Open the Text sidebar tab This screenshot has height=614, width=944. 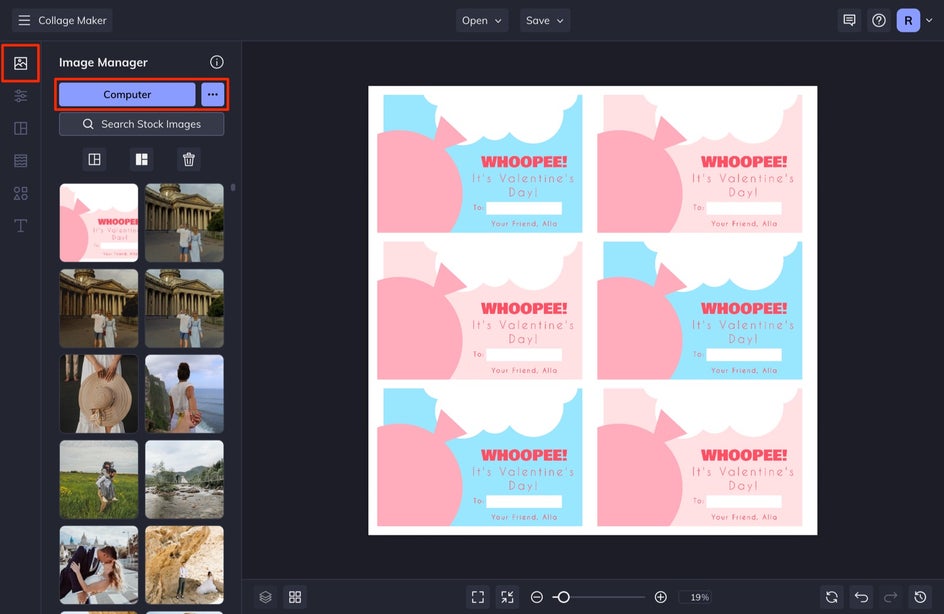pos(20,226)
